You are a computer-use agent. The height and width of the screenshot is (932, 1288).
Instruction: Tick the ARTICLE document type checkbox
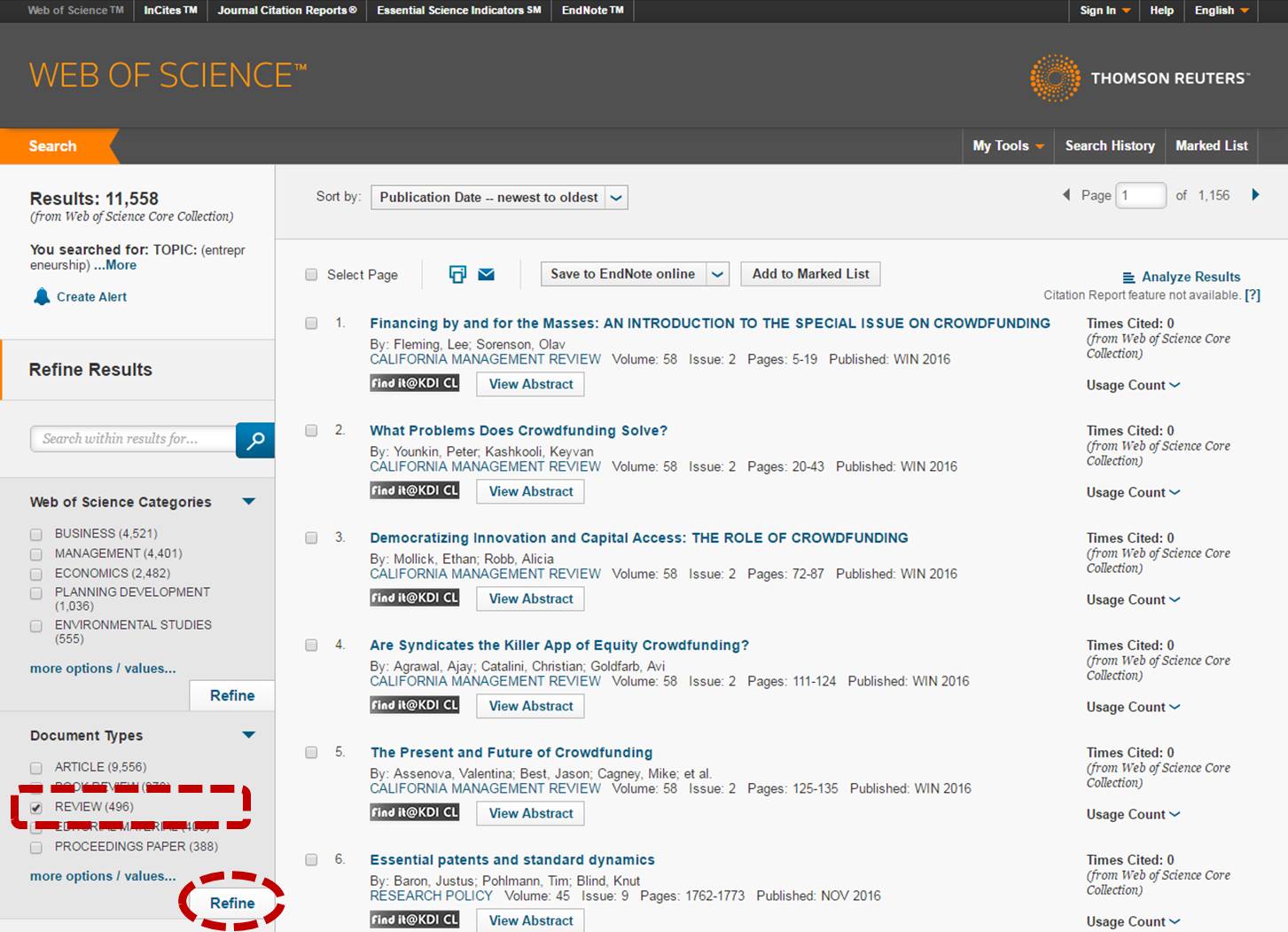pos(36,768)
